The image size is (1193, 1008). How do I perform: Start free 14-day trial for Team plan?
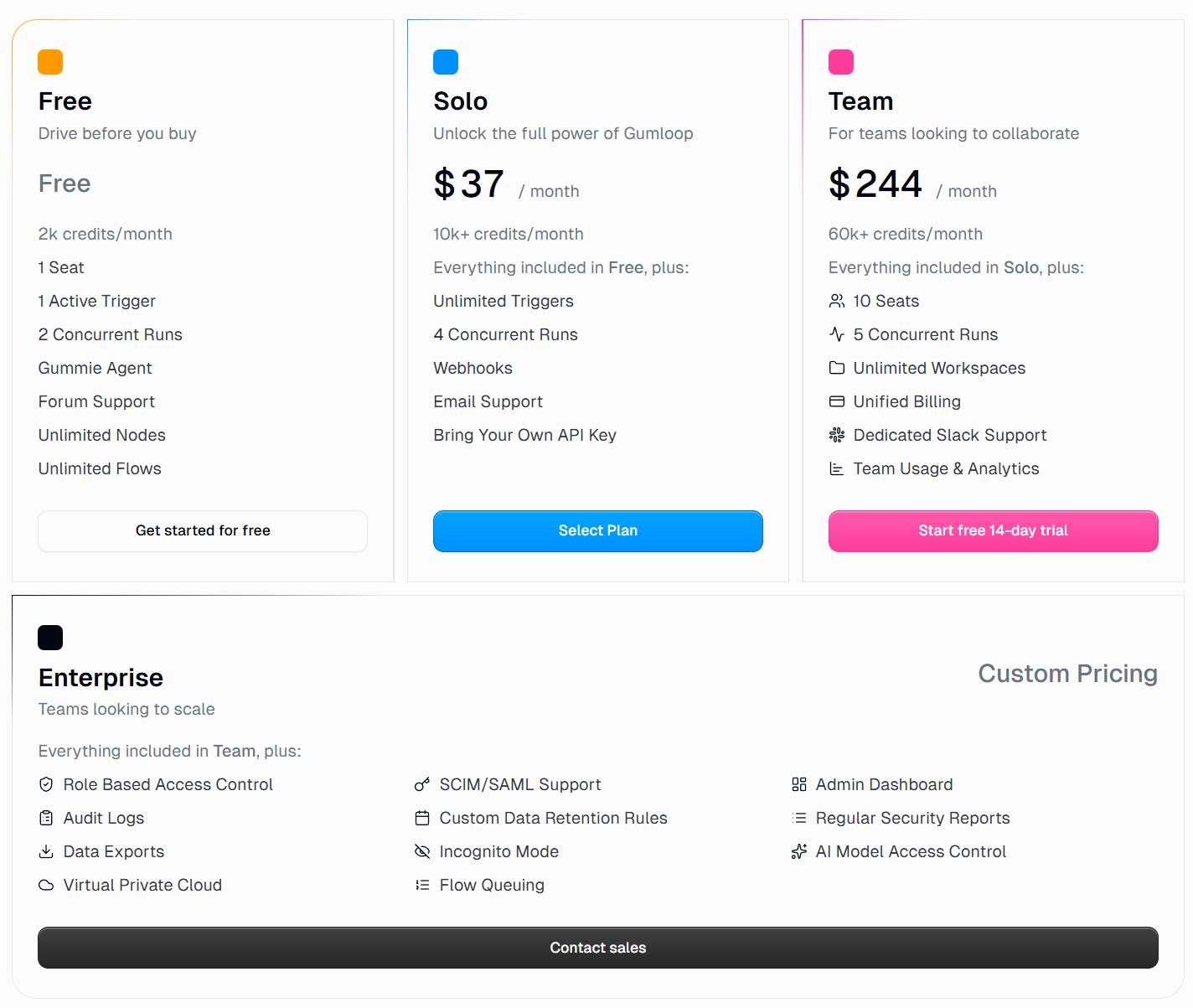click(993, 530)
